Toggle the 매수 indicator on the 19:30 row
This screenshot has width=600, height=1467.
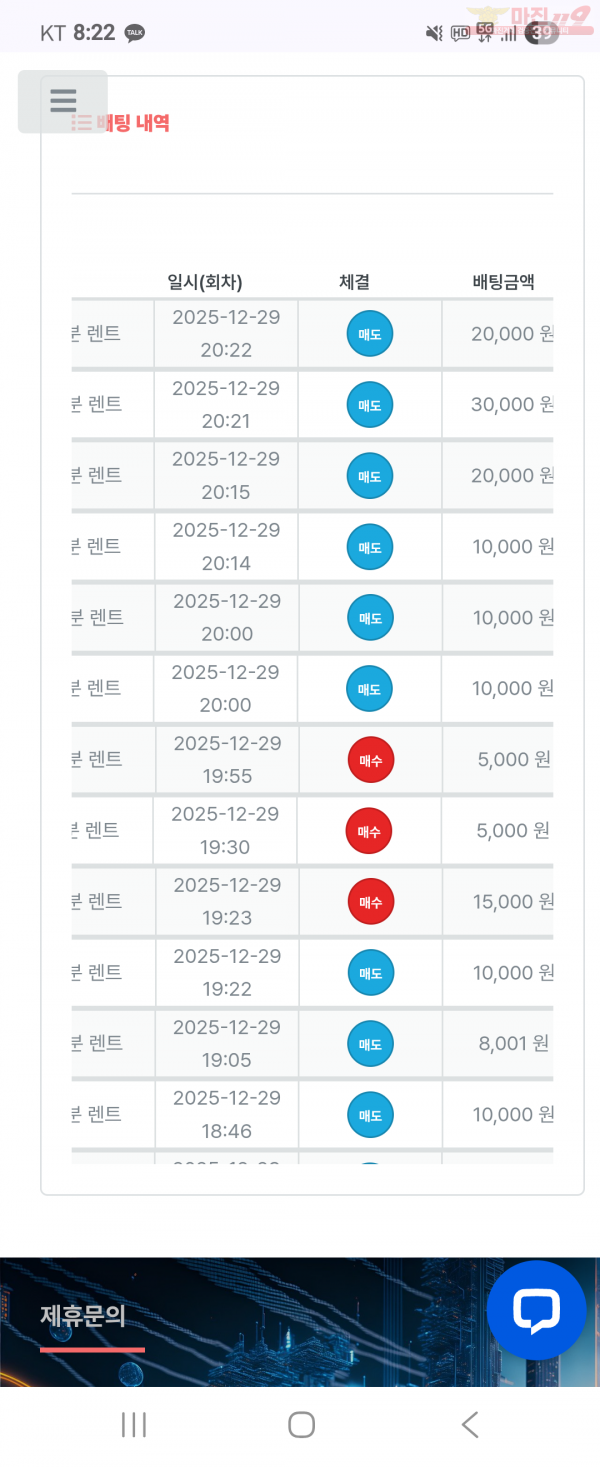(370, 830)
